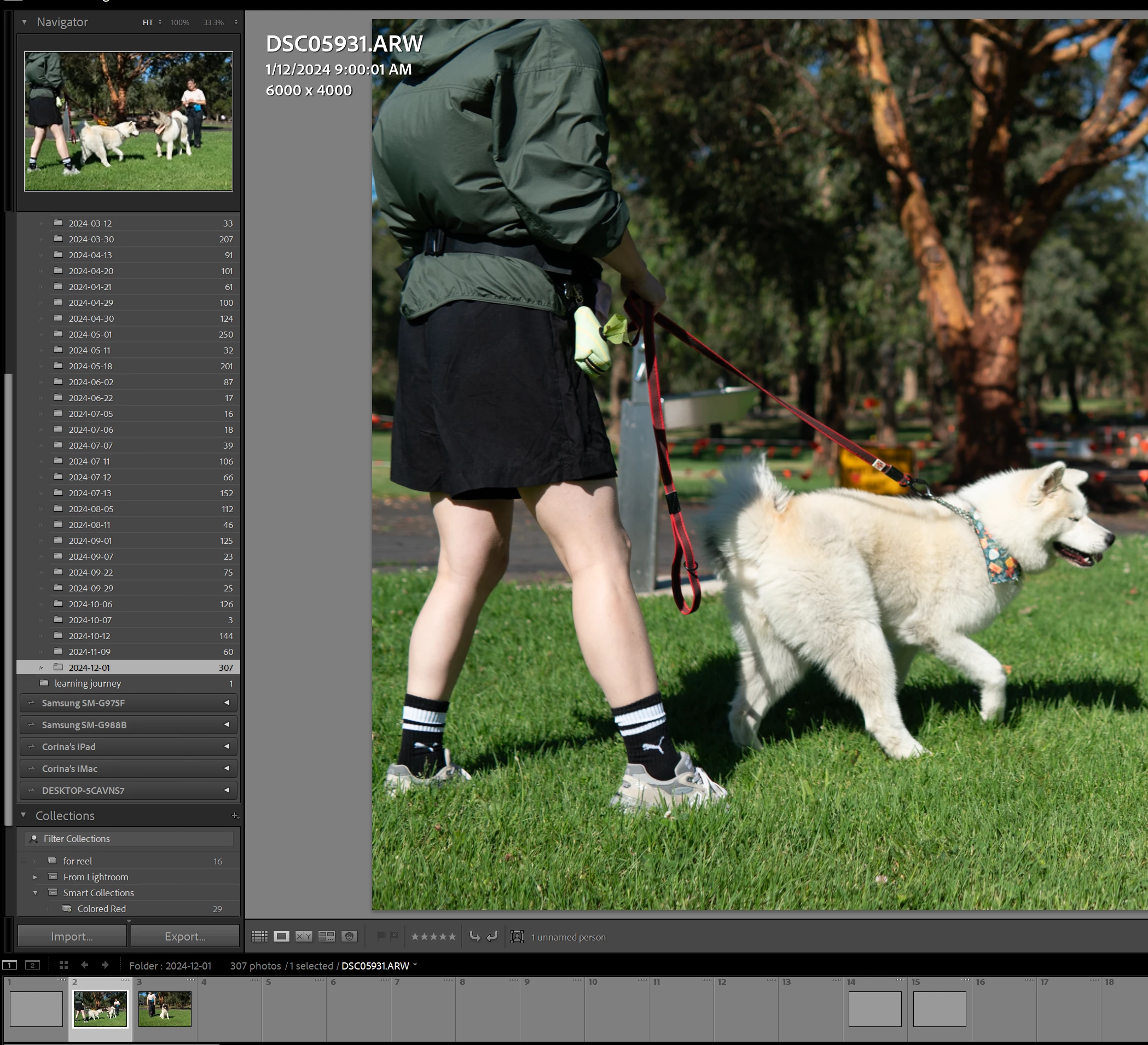Collapse the Navigator panel
The height and width of the screenshot is (1045, 1148).
click(25, 22)
